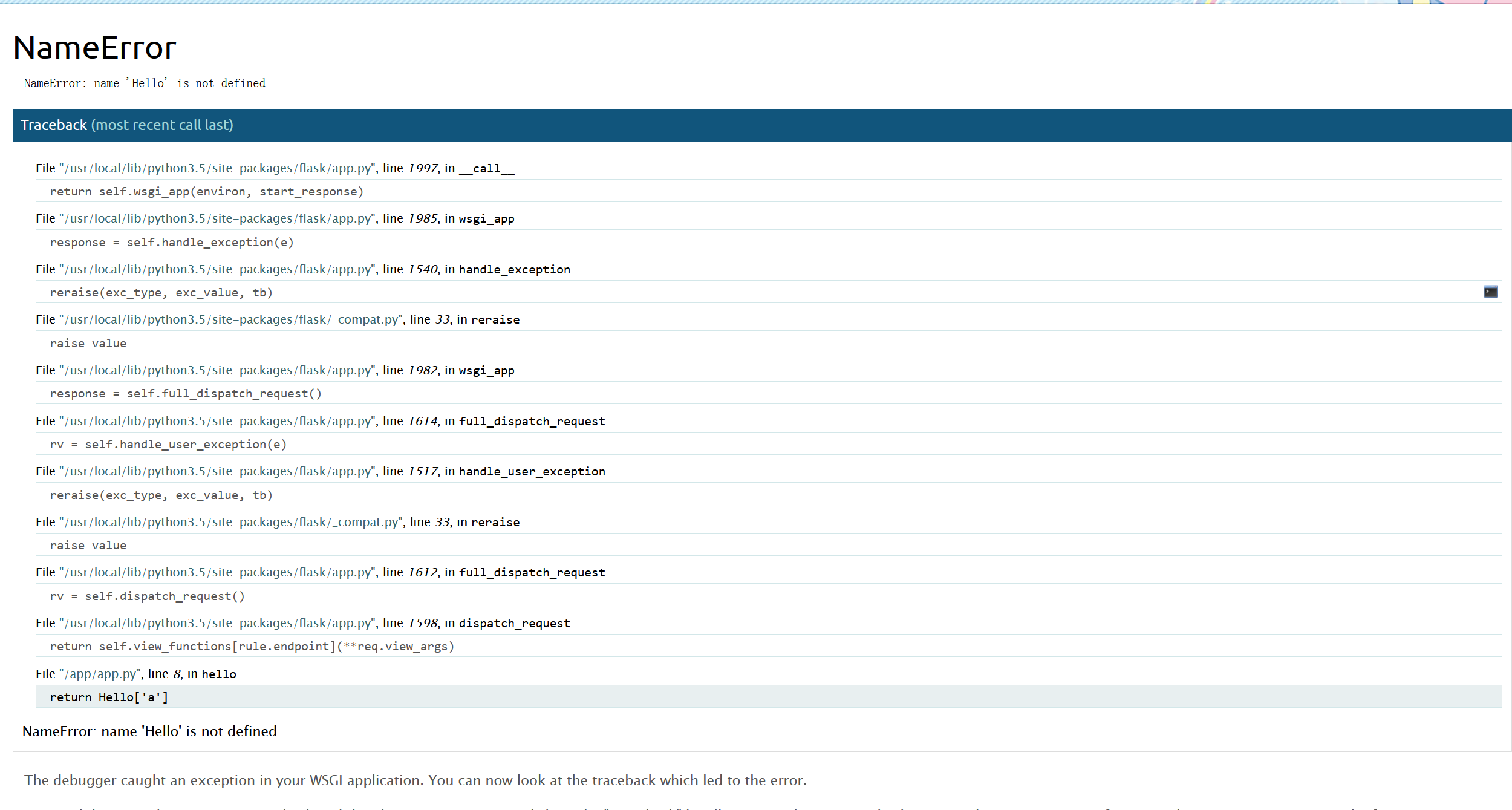Click frame header for line 1598 dispatch_request
Screen dimensions: 1512x810
click(x=302, y=623)
